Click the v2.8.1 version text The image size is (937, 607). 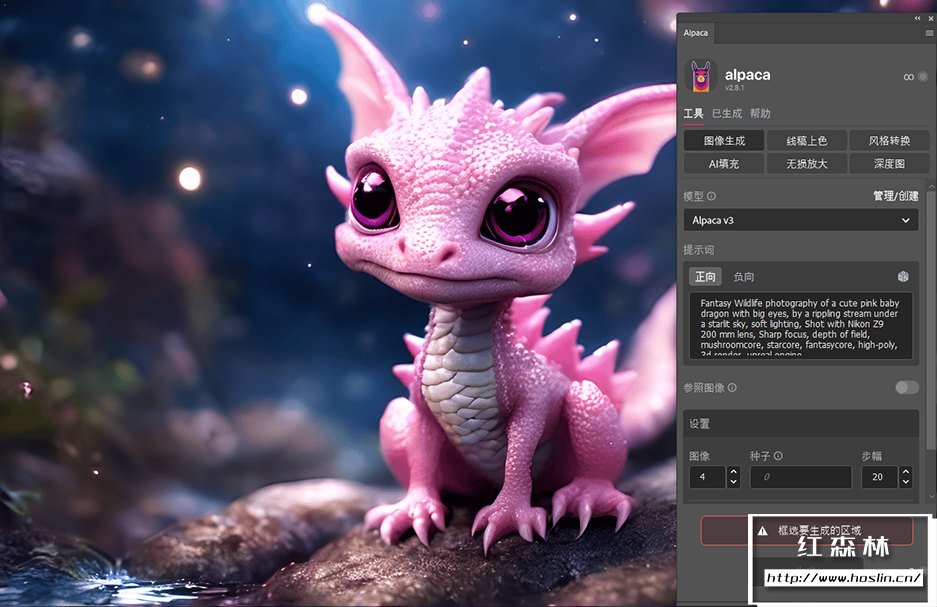pos(734,88)
